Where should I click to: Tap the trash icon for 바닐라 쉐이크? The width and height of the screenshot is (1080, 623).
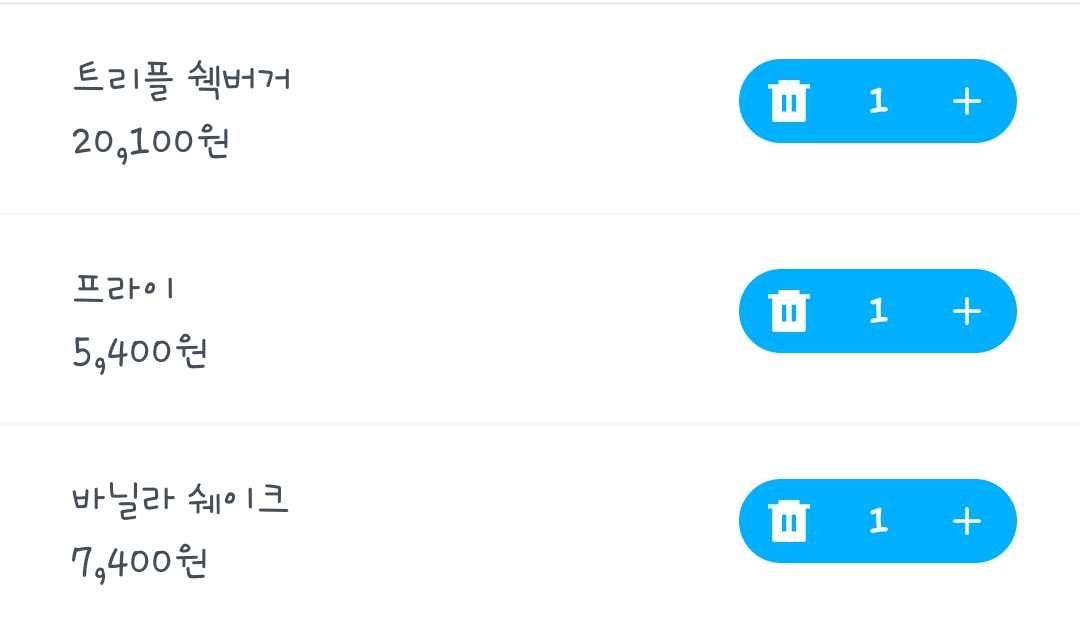click(x=789, y=521)
